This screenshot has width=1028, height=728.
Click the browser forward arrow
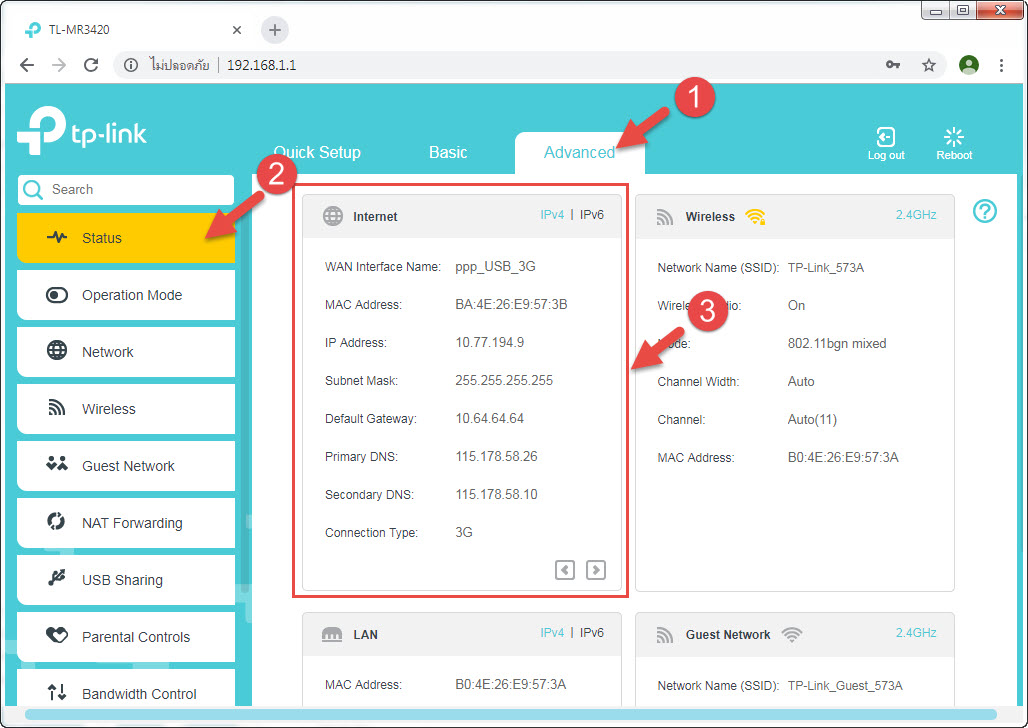pyautogui.click(x=59, y=65)
